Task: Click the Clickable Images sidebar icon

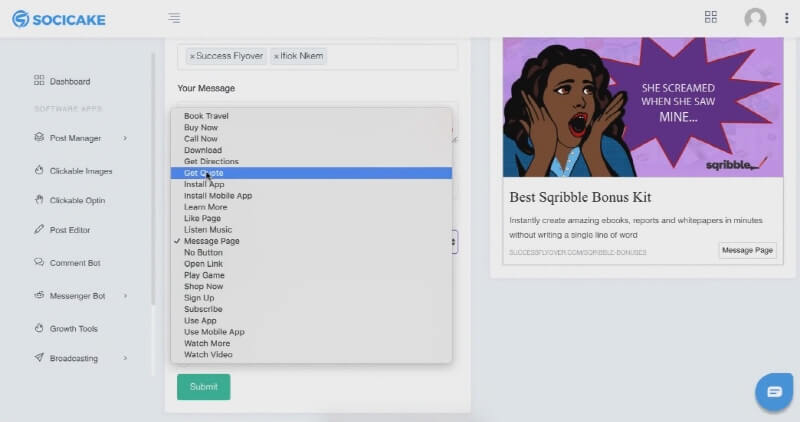Action: coord(39,170)
